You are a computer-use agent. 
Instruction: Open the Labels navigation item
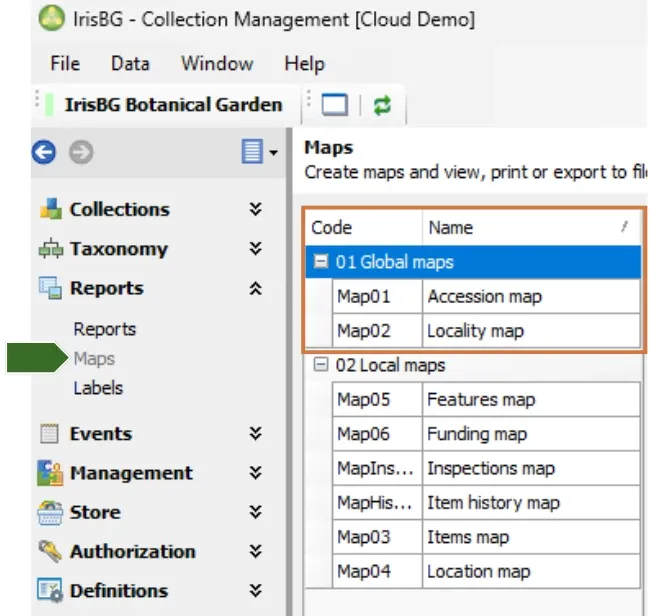(x=98, y=388)
